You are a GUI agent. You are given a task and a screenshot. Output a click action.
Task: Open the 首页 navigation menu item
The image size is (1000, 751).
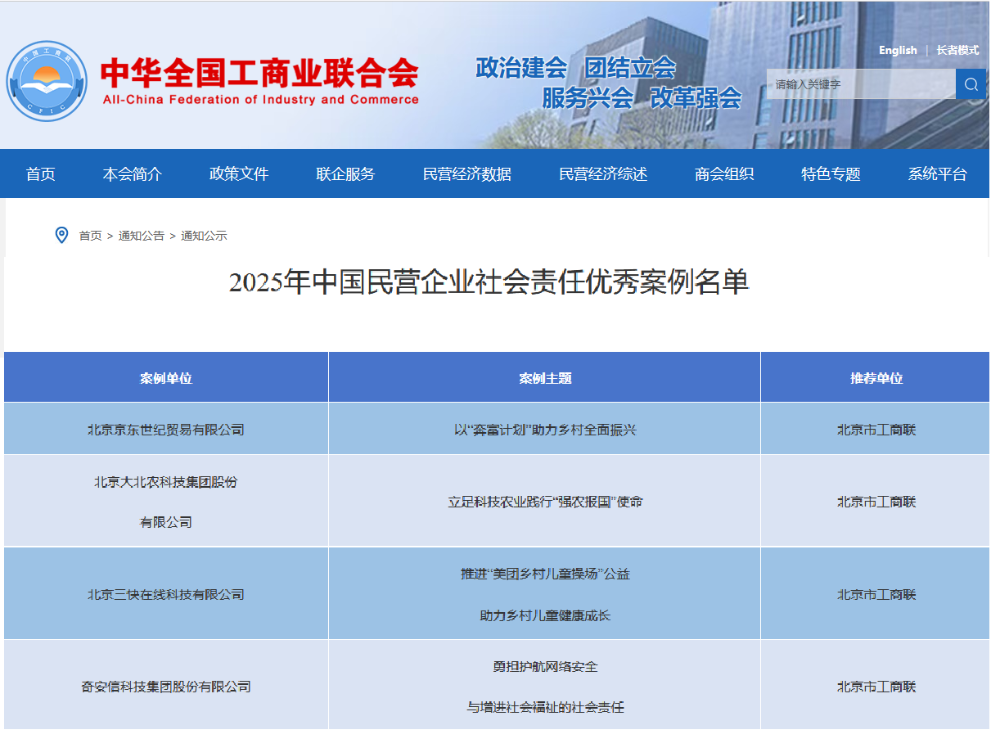40,173
